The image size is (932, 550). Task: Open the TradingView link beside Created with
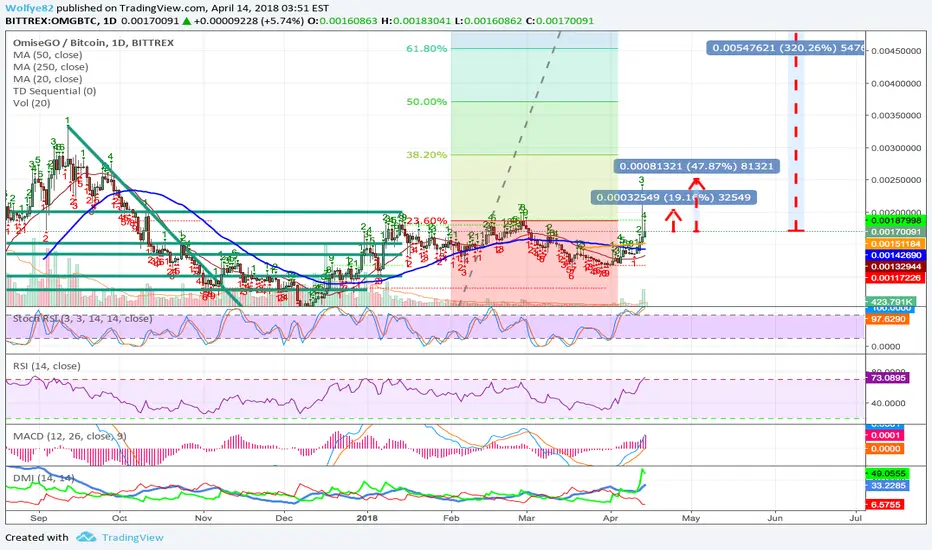pyautogui.click(x=132, y=538)
